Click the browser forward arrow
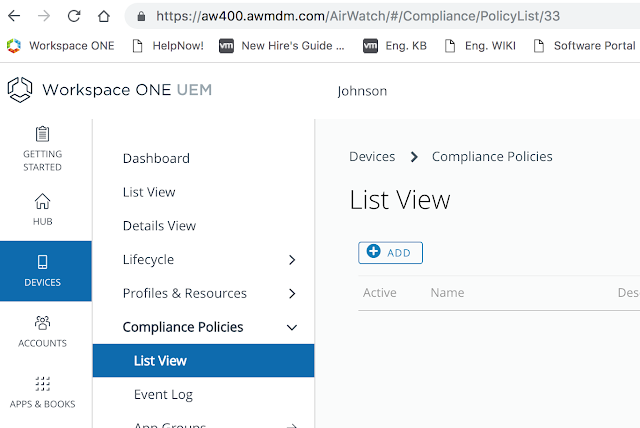 tap(42, 16)
